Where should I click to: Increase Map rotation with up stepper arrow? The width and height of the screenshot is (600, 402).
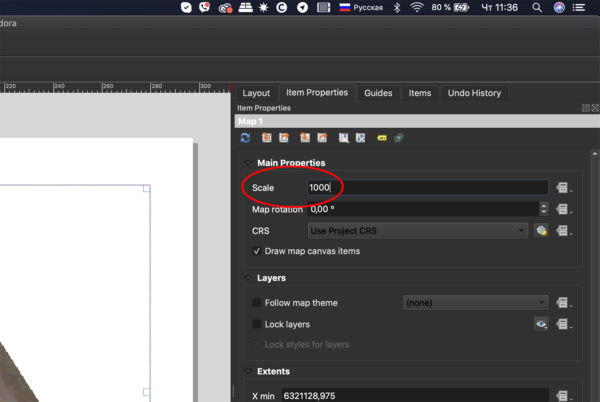click(544, 205)
